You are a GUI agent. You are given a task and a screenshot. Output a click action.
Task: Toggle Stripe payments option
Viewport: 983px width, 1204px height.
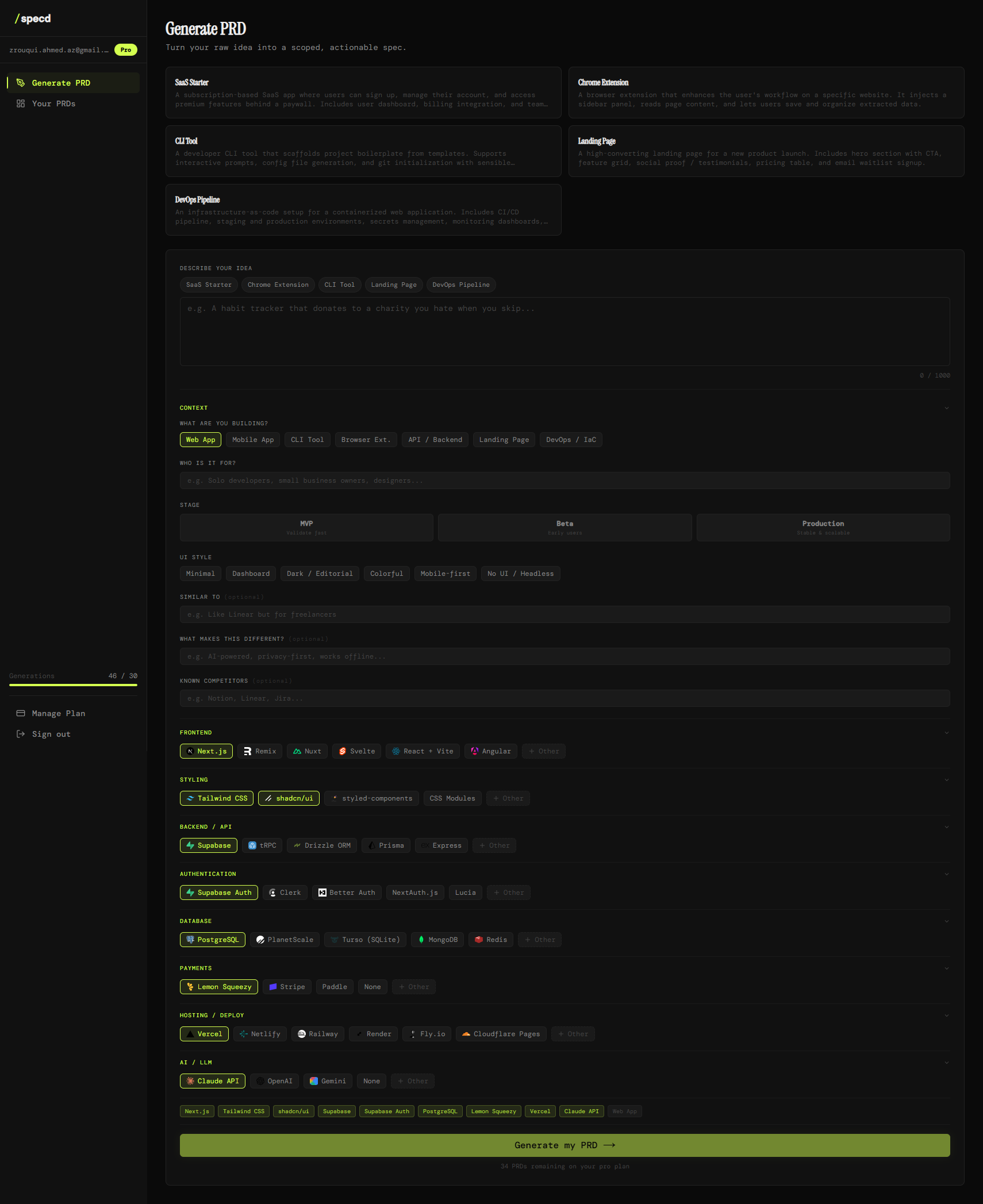coord(287,987)
